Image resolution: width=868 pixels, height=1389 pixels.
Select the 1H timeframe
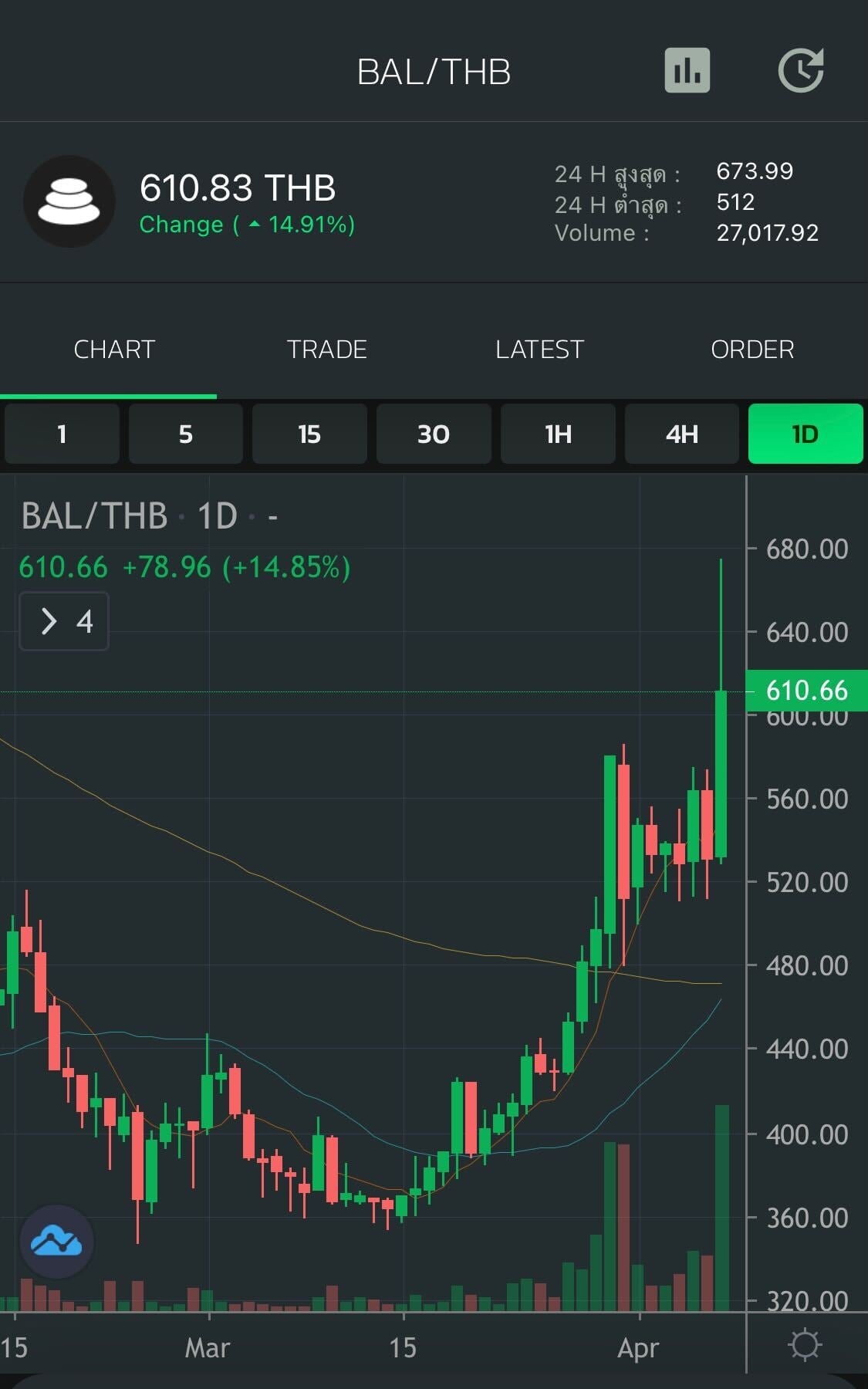tap(558, 434)
